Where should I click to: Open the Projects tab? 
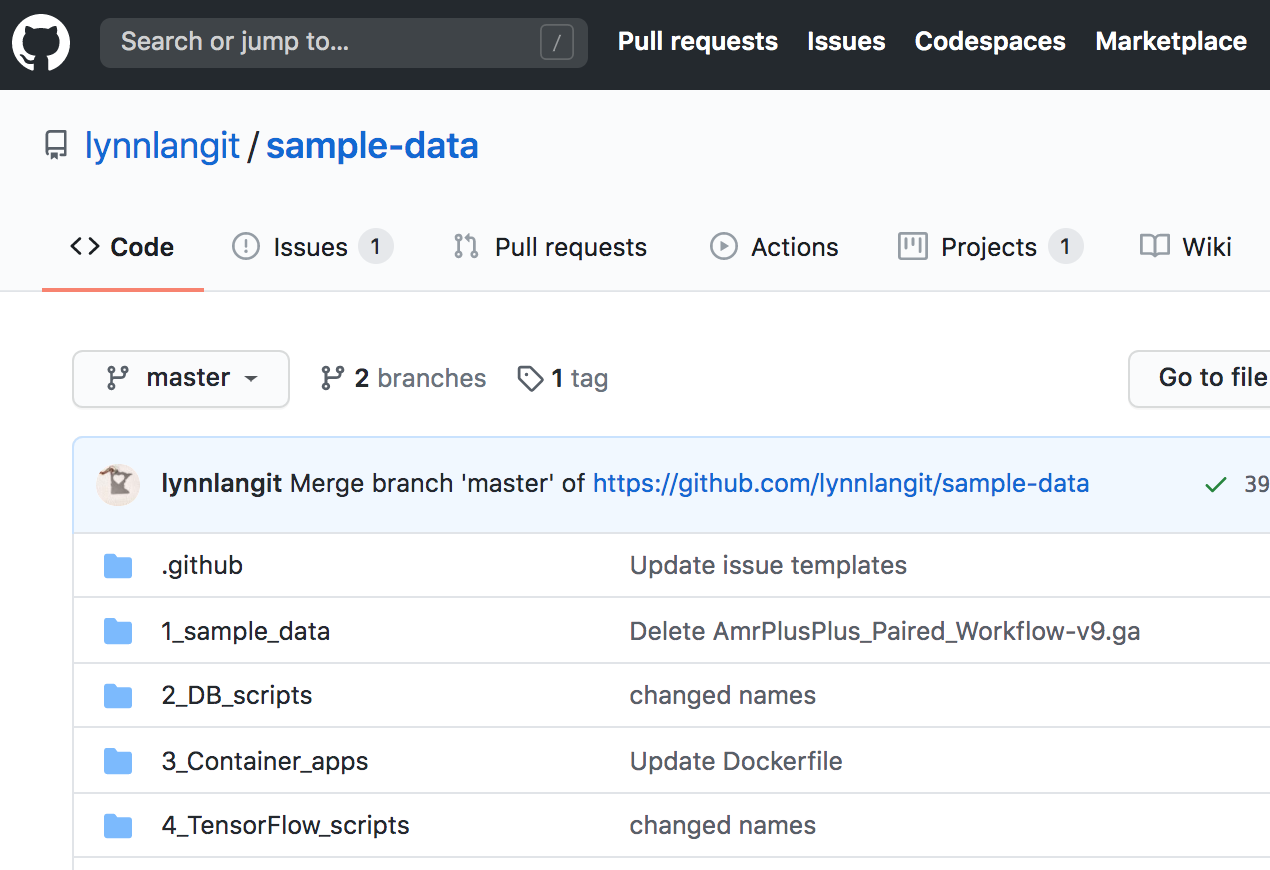[989, 247]
